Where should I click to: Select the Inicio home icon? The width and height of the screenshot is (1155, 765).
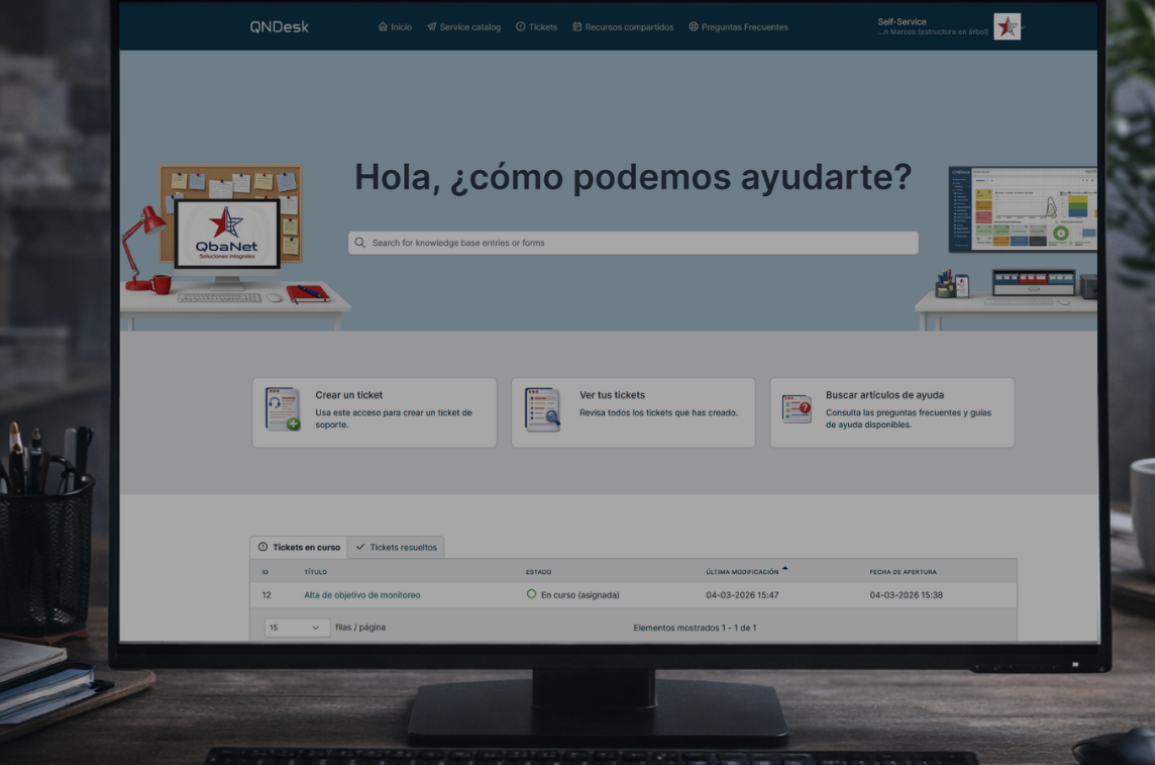coord(383,27)
